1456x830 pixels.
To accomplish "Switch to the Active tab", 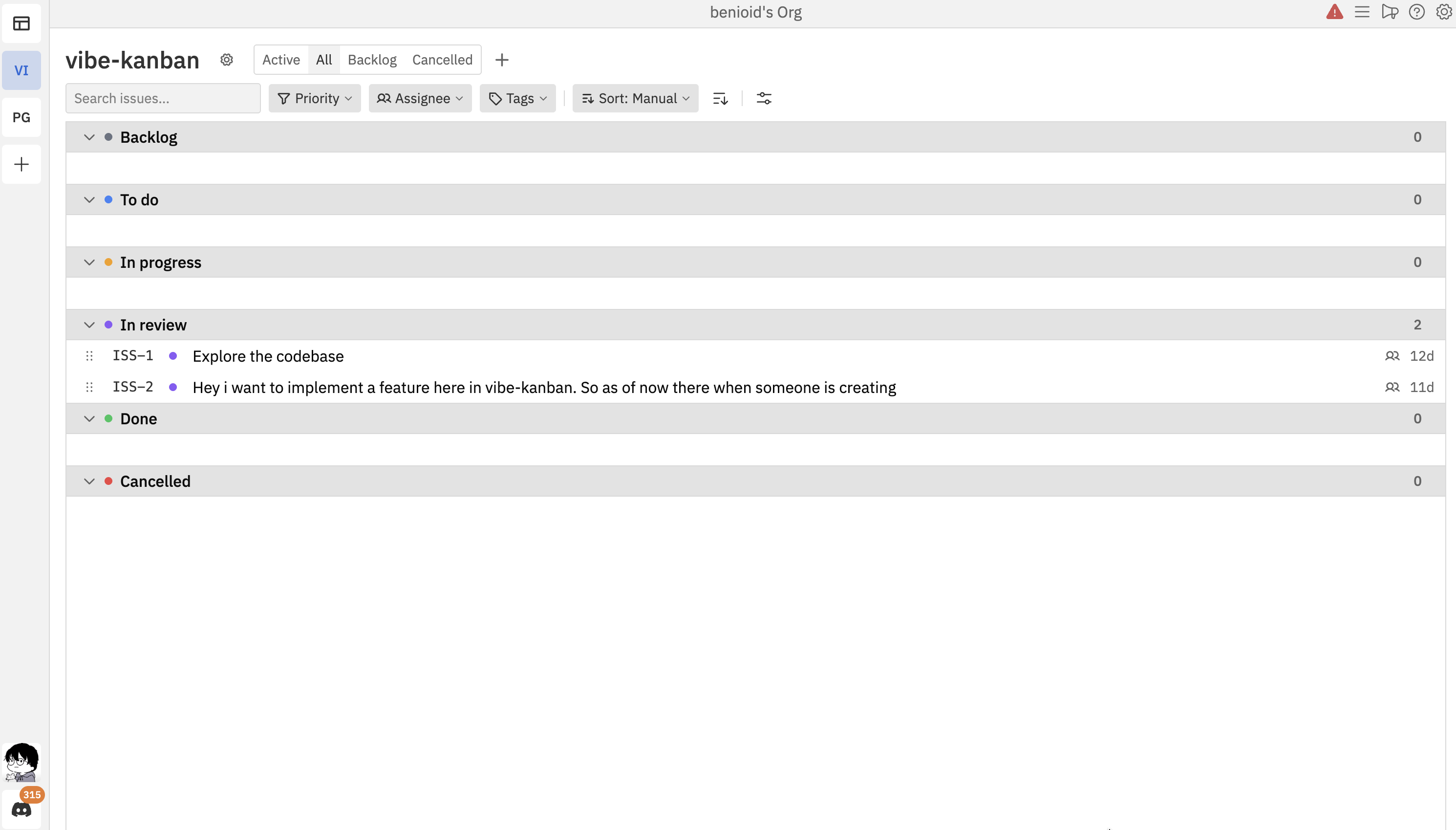I will (x=281, y=59).
